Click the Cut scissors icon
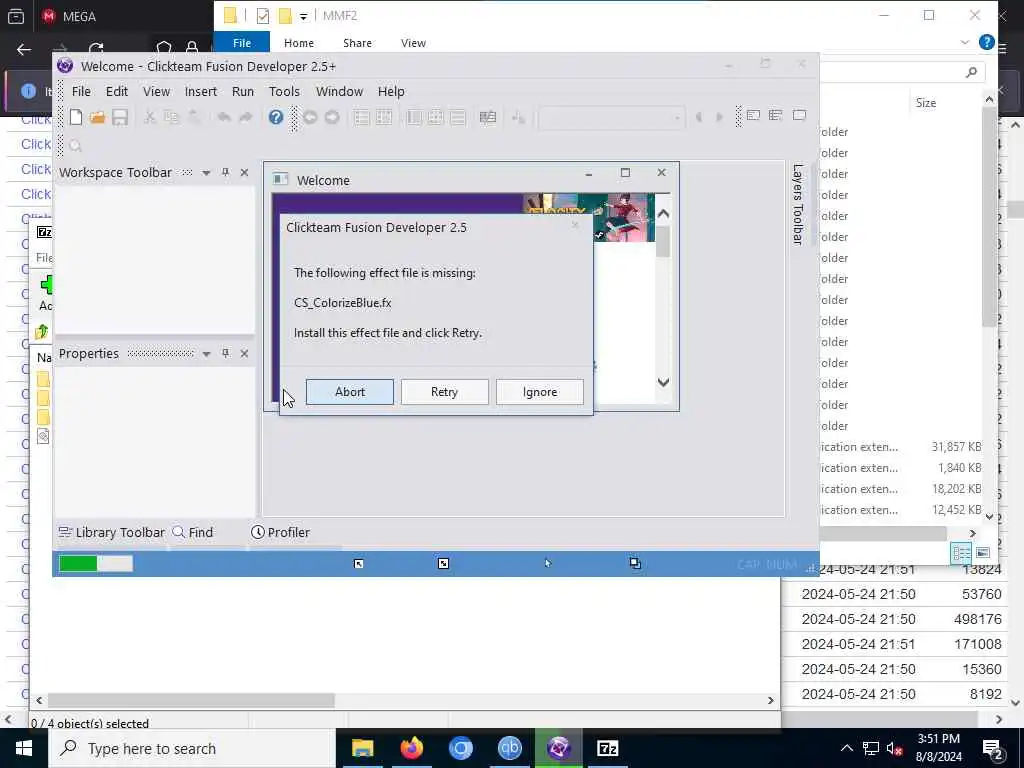1024x768 pixels. (150, 117)
